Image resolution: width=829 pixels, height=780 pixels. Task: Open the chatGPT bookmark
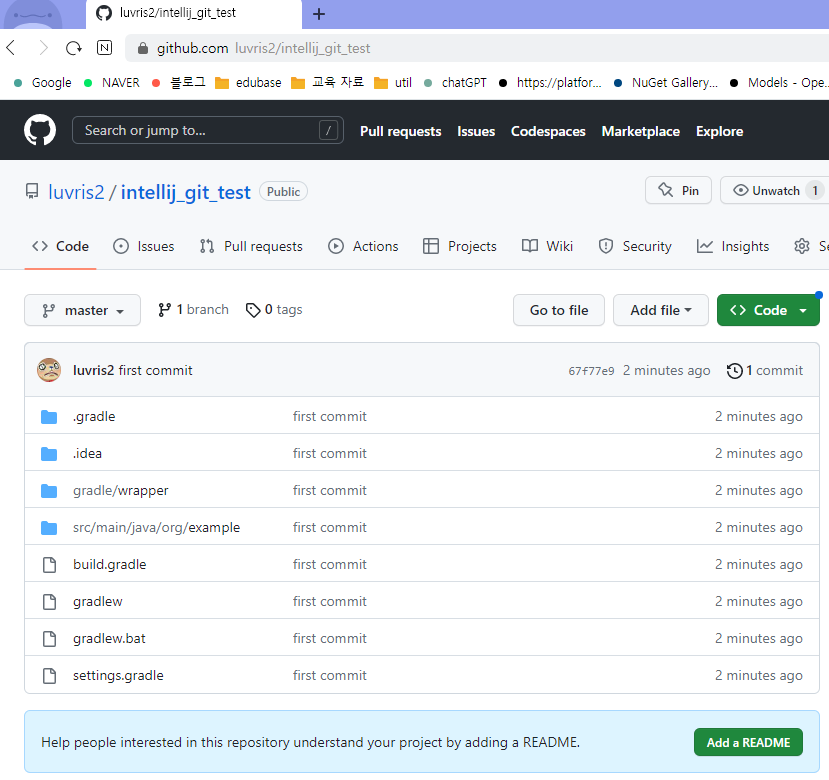[x=456, y=83]
